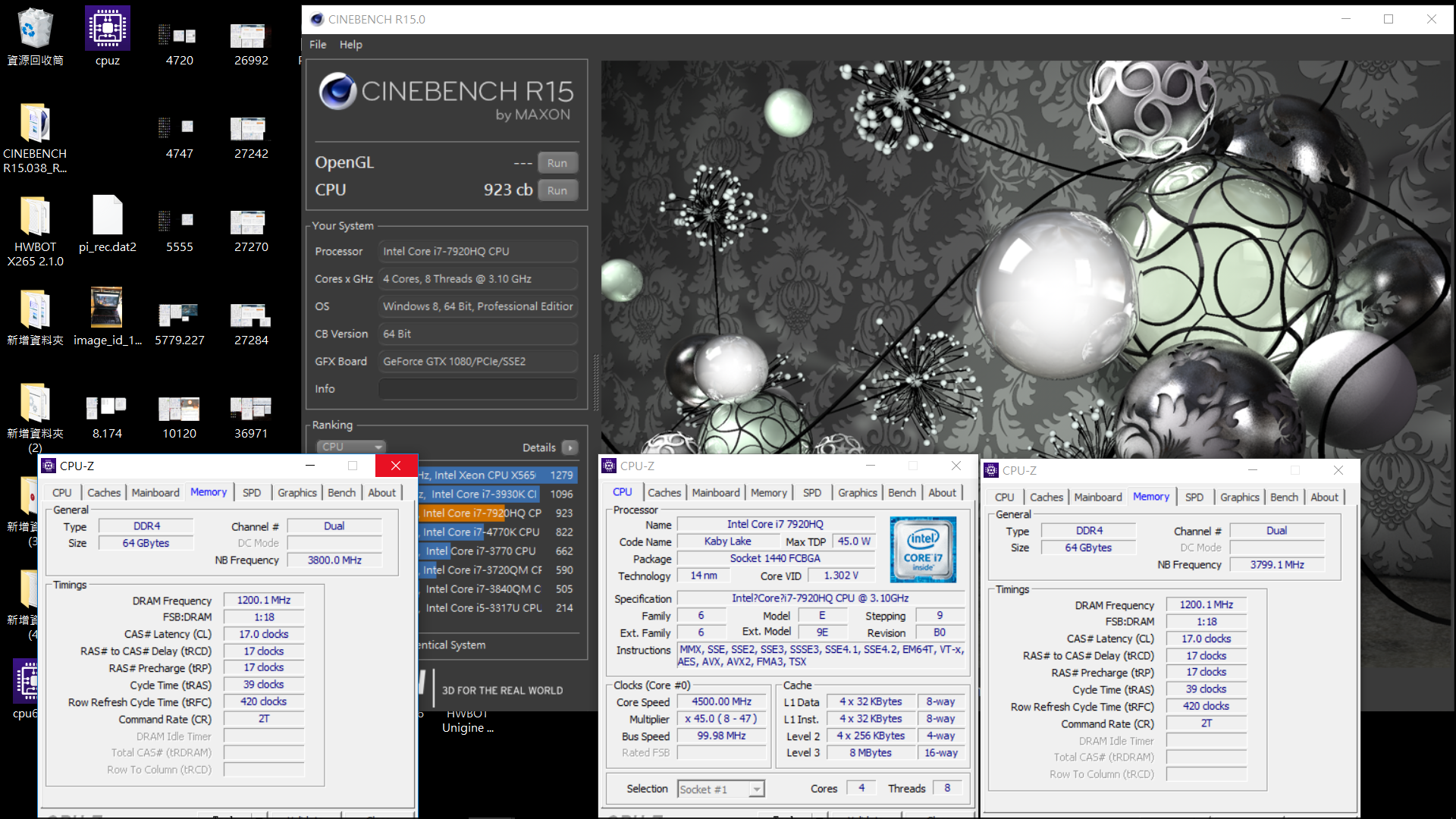Open the Ranking CPU dropdown

[351, 447]
